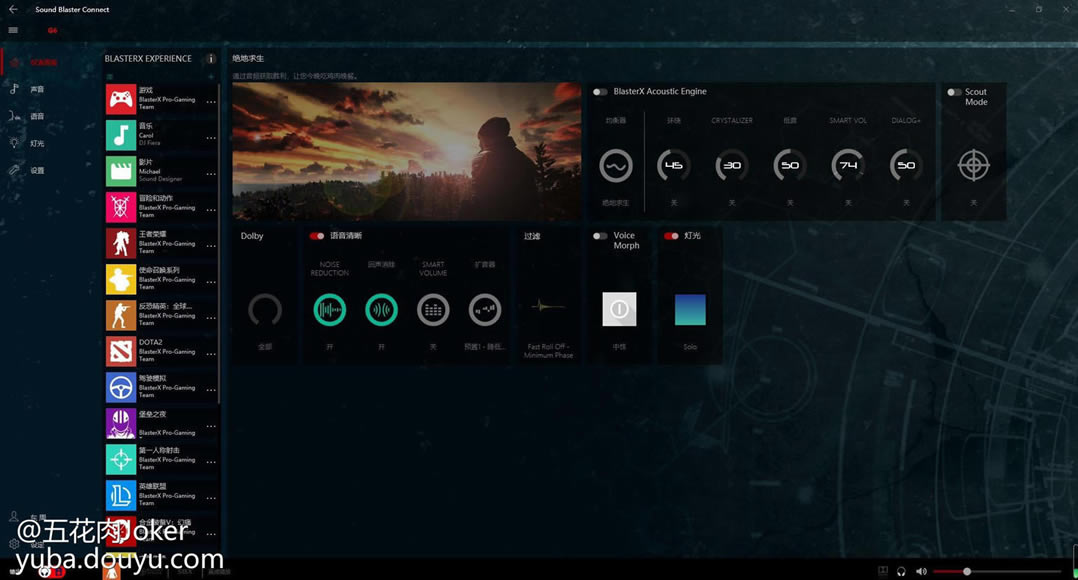This screenshot has height=580, width=1078.
Task: Click the PUBG 绝地求生 banner image
Action: (406, 152)
